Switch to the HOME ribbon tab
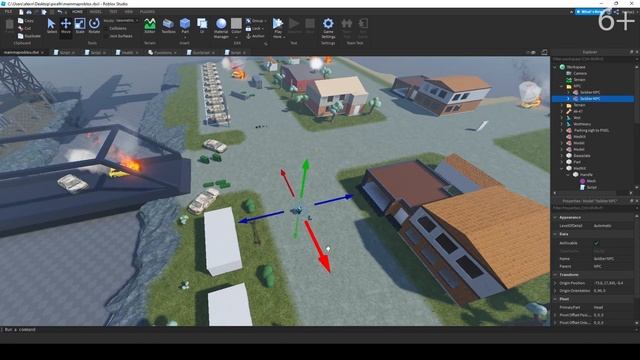 point(77,12)
